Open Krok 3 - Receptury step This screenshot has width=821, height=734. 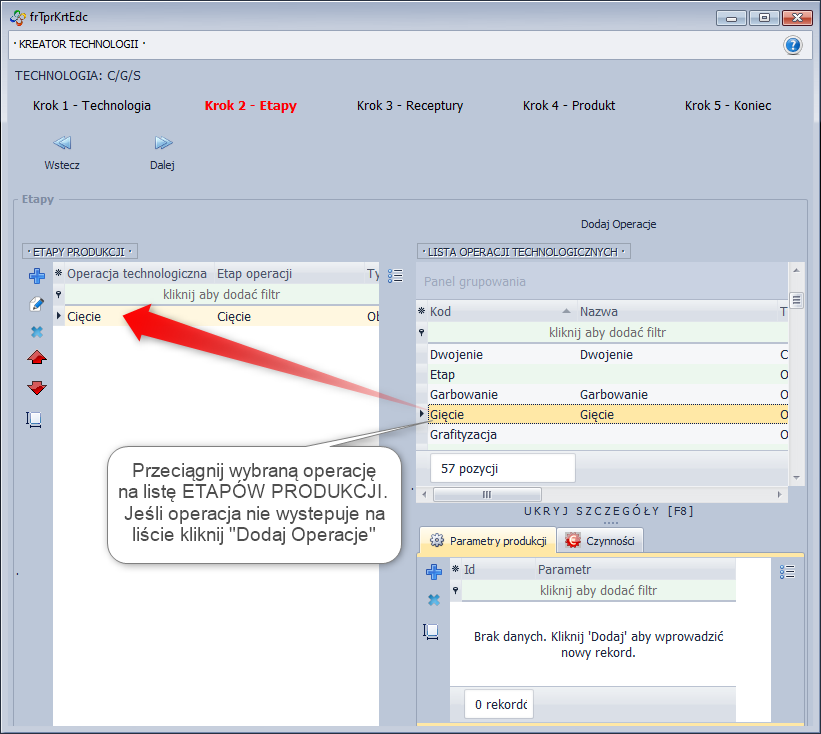click(410, 106)
